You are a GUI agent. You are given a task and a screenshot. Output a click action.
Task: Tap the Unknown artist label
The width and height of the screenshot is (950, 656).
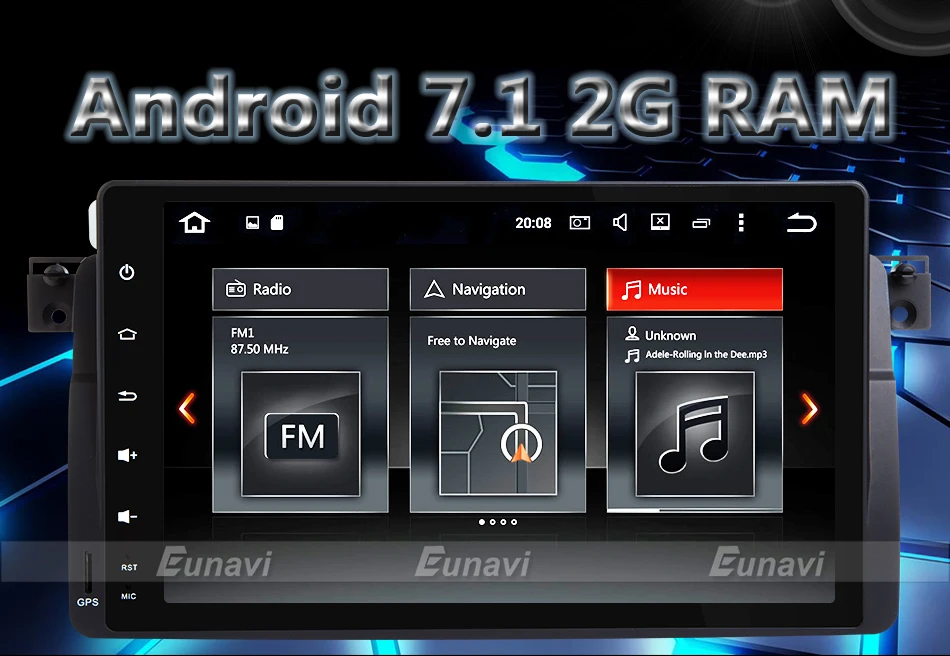tap(671, 335)
